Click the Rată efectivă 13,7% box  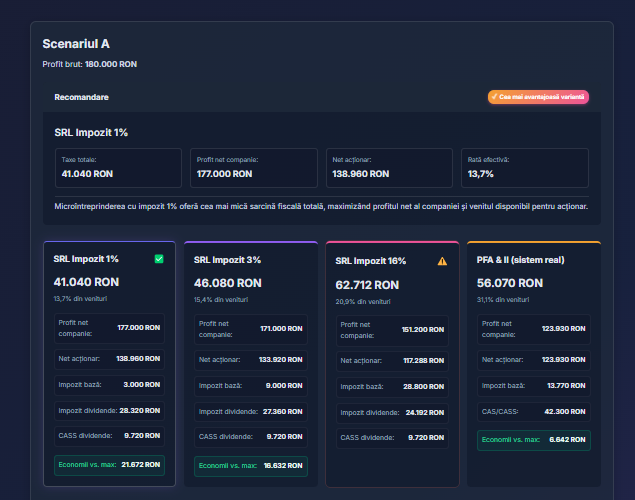525,168
